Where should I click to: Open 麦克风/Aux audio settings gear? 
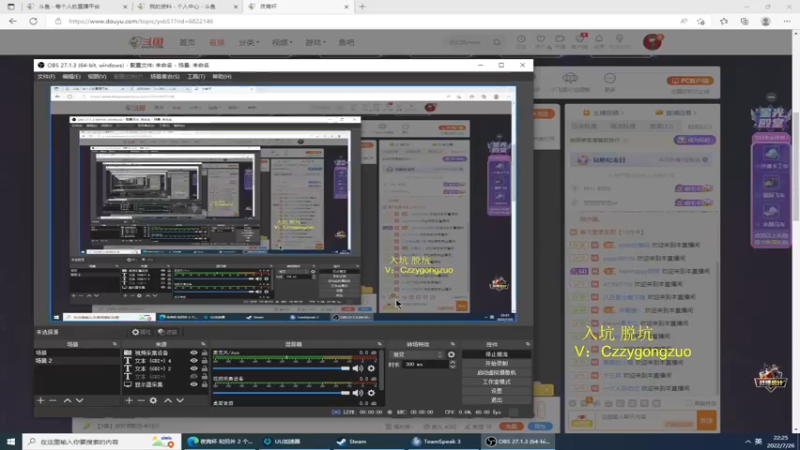coord(371,368)
